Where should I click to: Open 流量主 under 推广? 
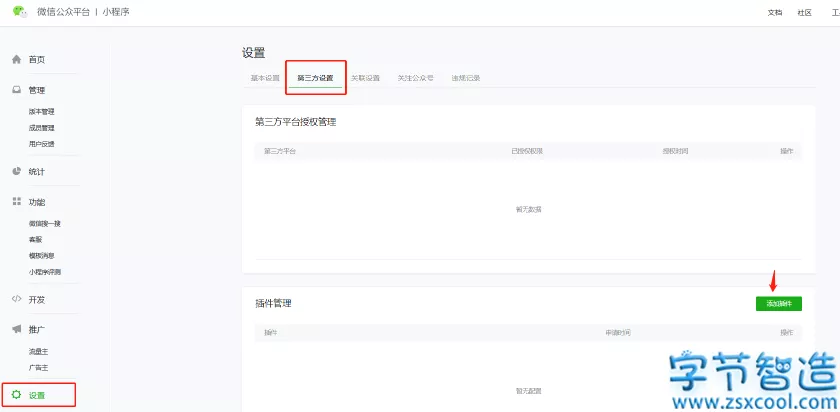point(39,351)
